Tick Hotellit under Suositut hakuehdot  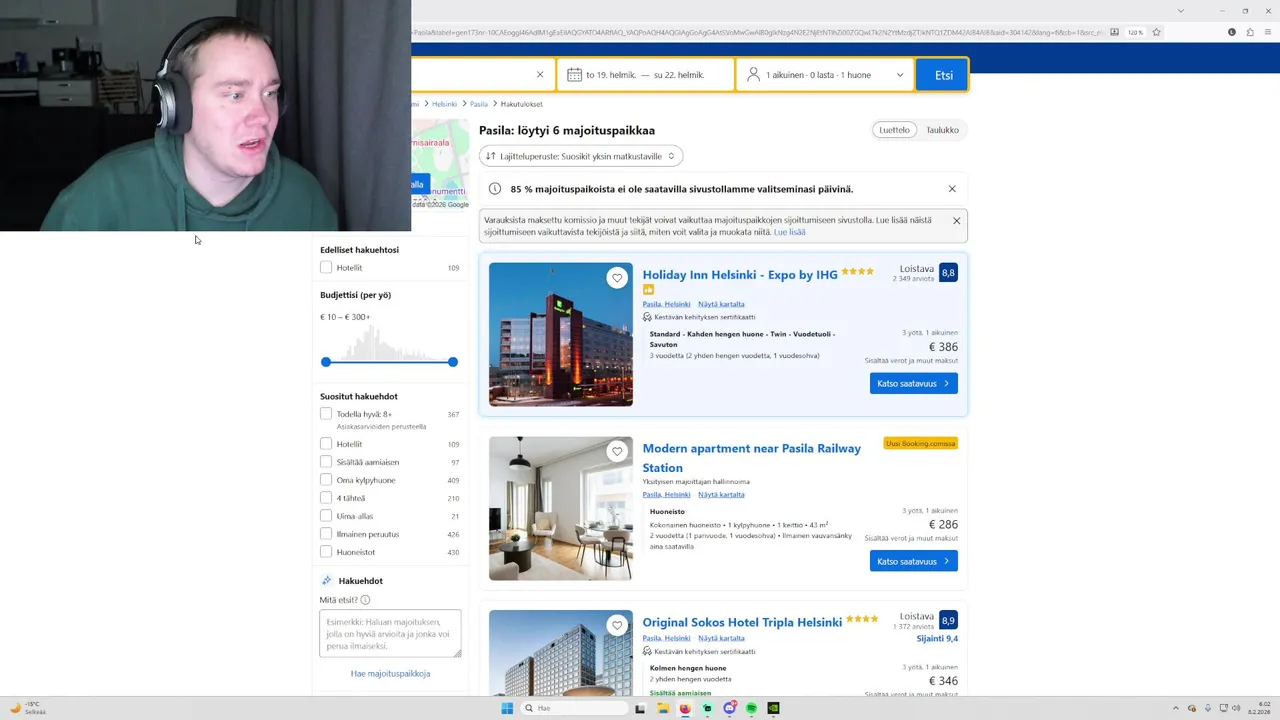coord(326,444)
